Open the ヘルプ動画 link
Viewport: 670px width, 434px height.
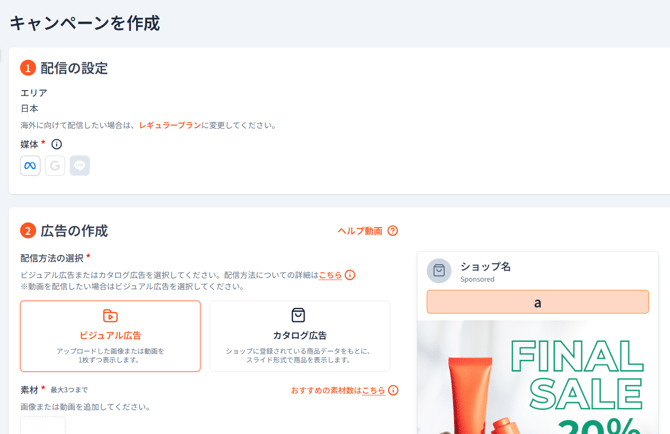[x=360, y=231]
